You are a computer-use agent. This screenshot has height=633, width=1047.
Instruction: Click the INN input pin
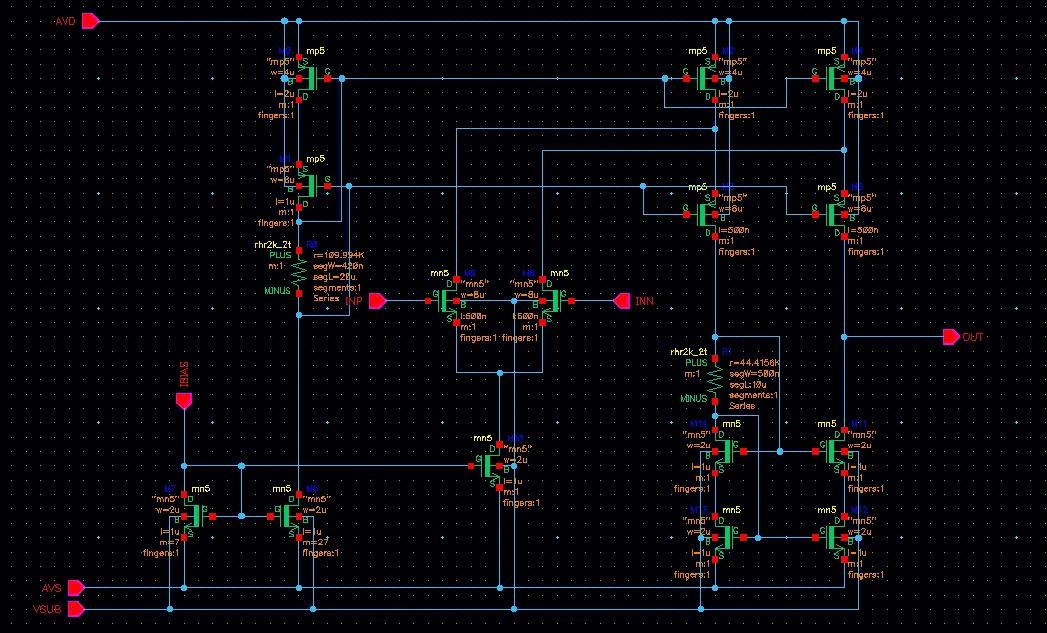pyautogui.click(x=621, y=300)
